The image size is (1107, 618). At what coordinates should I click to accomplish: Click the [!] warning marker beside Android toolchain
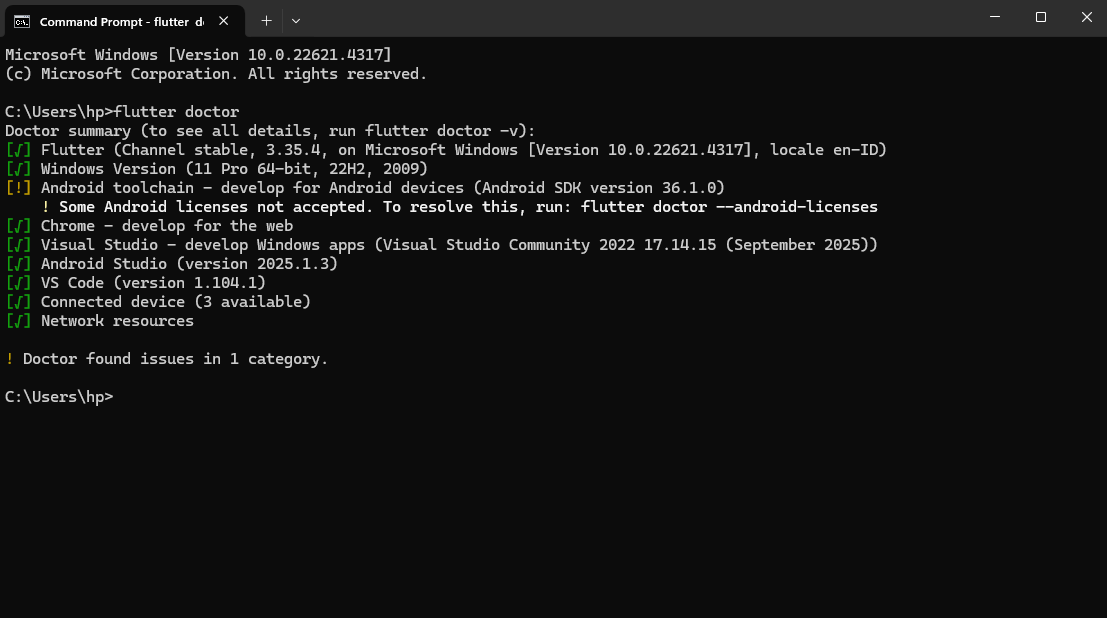18,187
